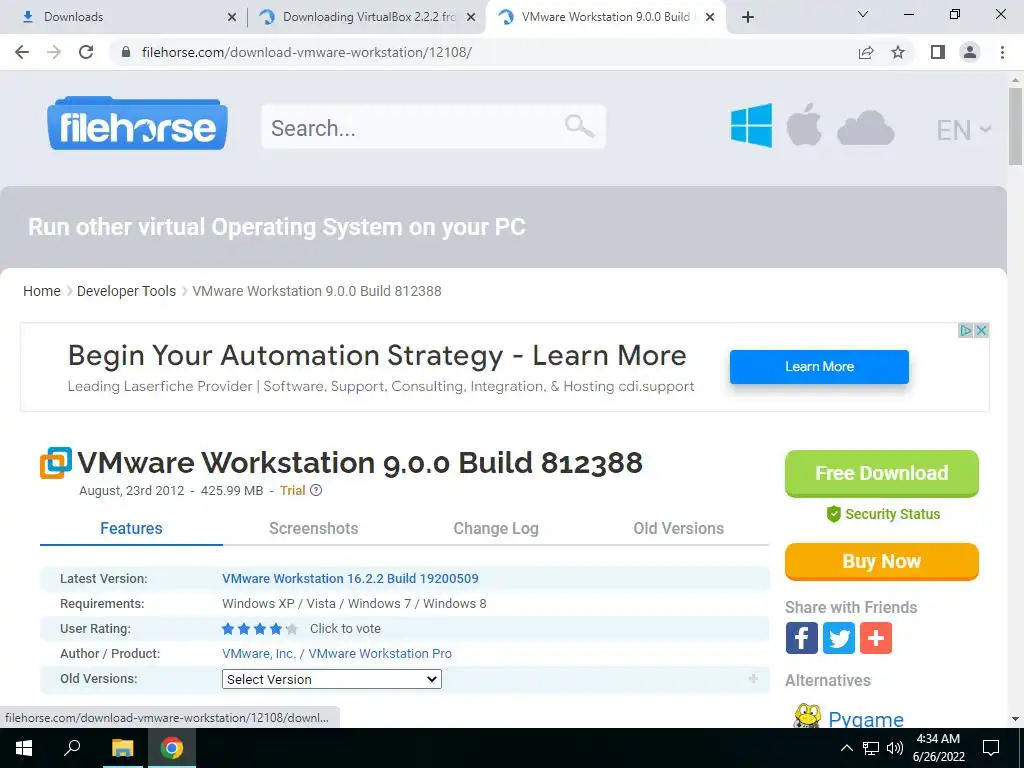Rate with the first star
The image size is (1024, 768).
click(x=228, y=629)
